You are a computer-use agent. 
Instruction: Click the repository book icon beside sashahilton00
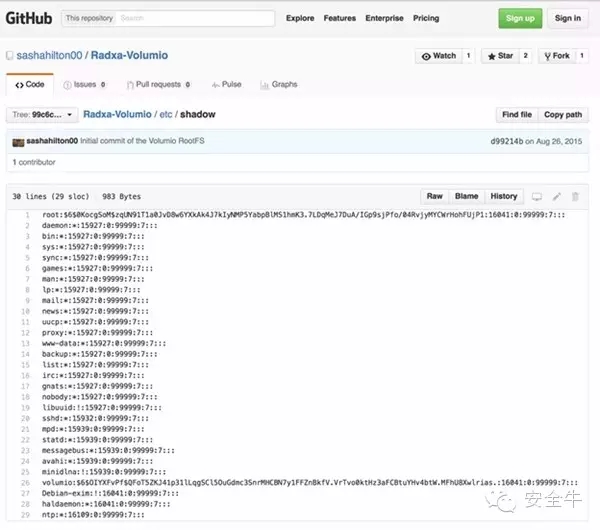tap(9, 55)
